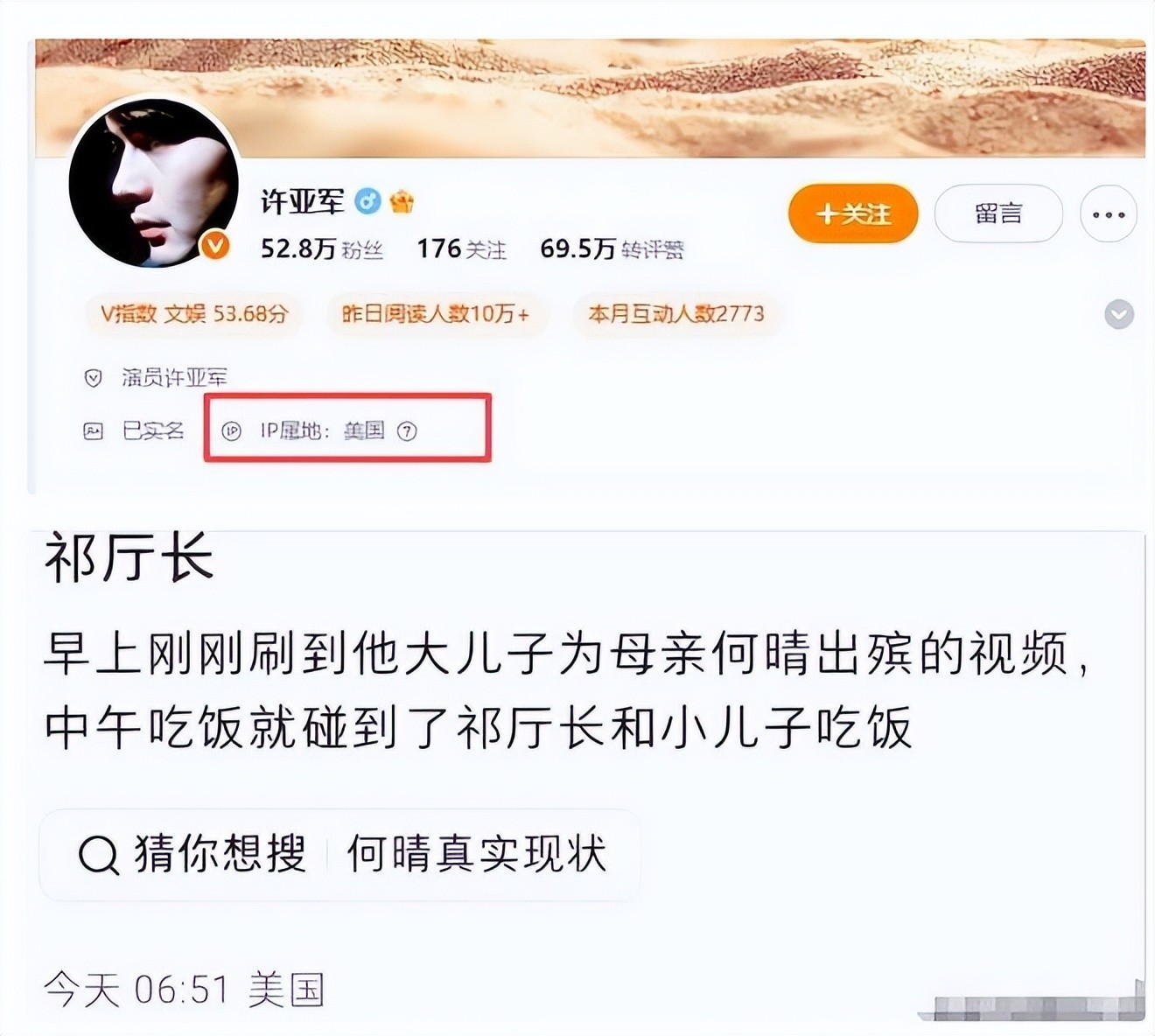
Task: Click the orange 关注 follow button
Action: tap(853, 213)
